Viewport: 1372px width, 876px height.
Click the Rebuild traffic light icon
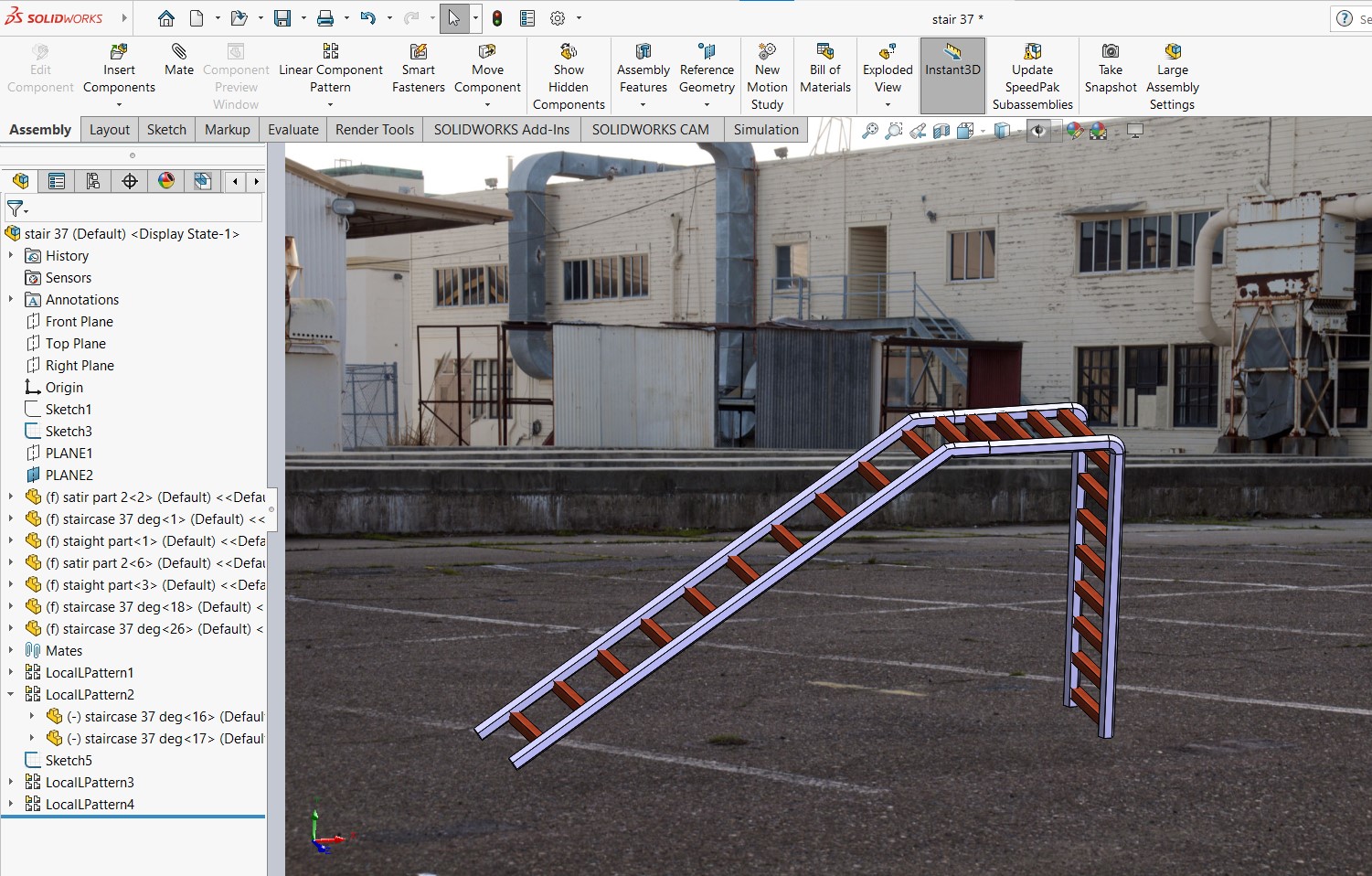click(497, 18)
